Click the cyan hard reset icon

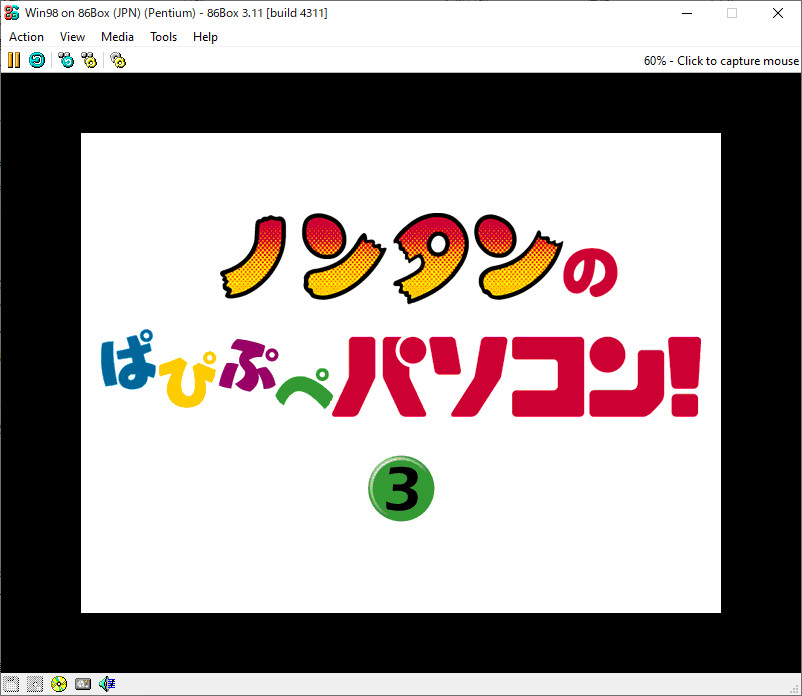pyautogui.click(x=37, y=60)
